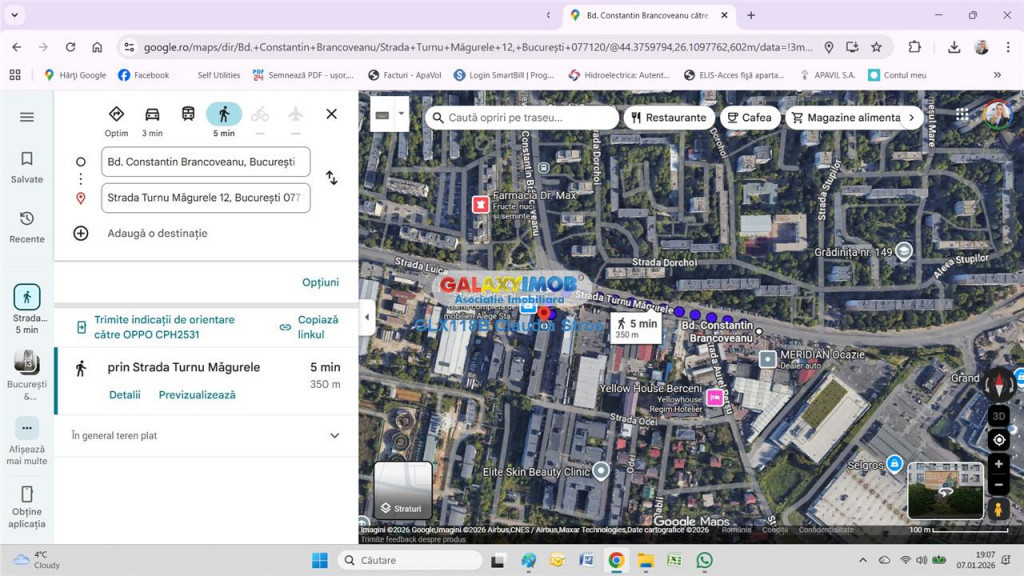Viewport: 1024px width, 576px height.
Task: Click the swap start and destination icon
Action: pos(331,178)
